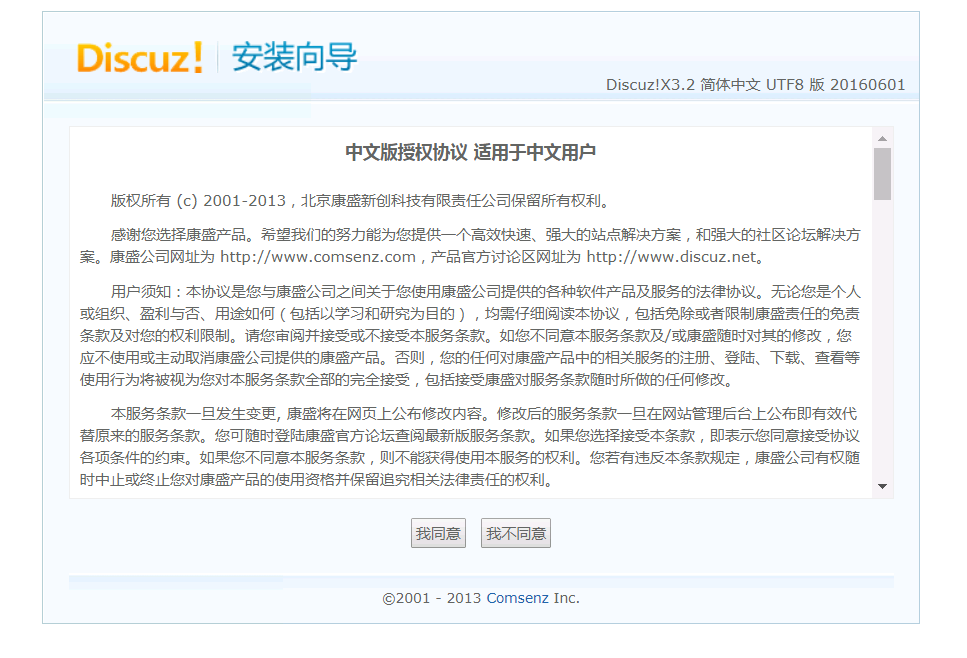
Task: Open the Comsenz footer link
Action: [x=517, y=598]
